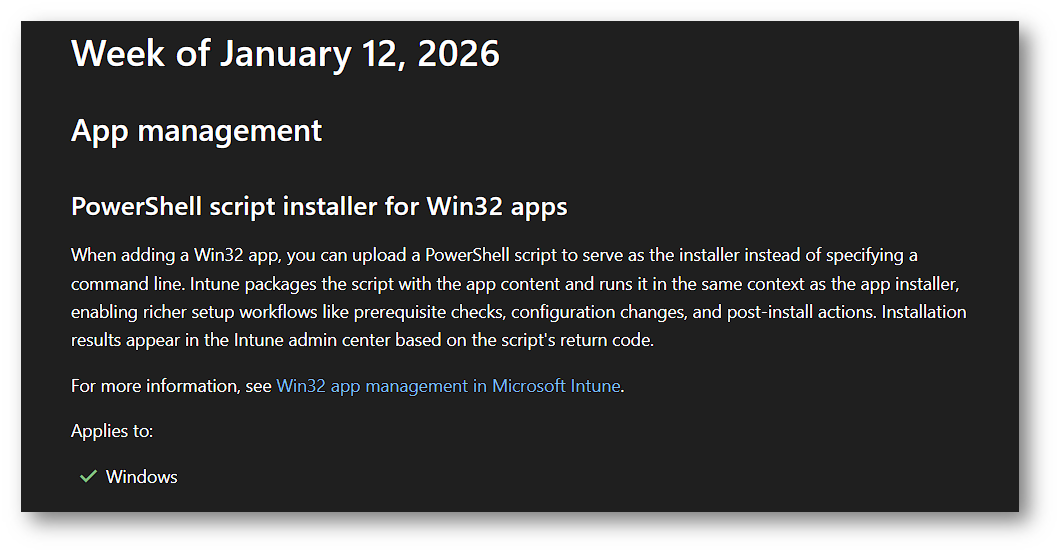Click the "Windows" platform text
The height and width of the screenshot is (554, 1061).
coord(142,477)
